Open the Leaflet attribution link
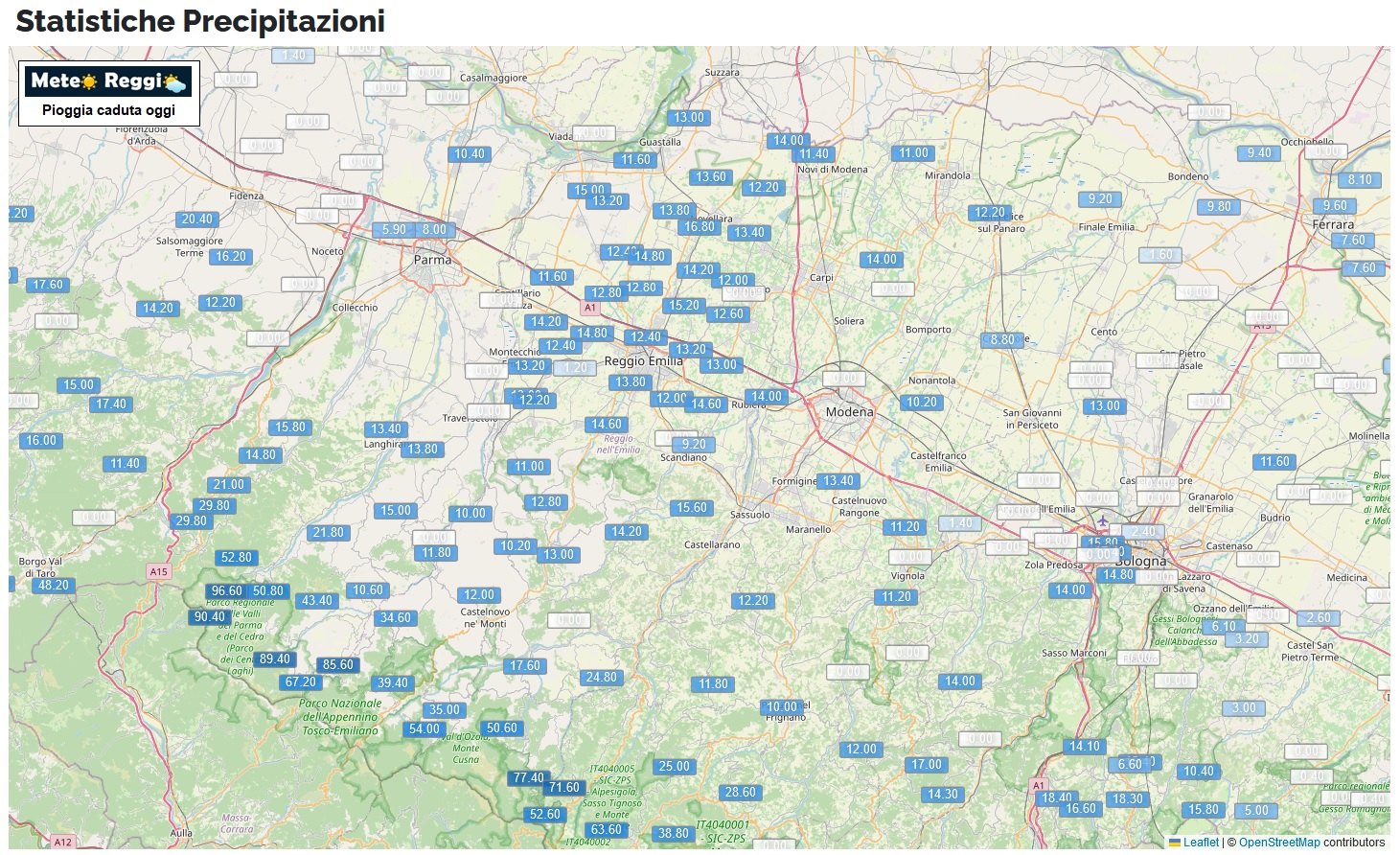This screenshot has width=1400, height=855. click(x=1201, y=843)
